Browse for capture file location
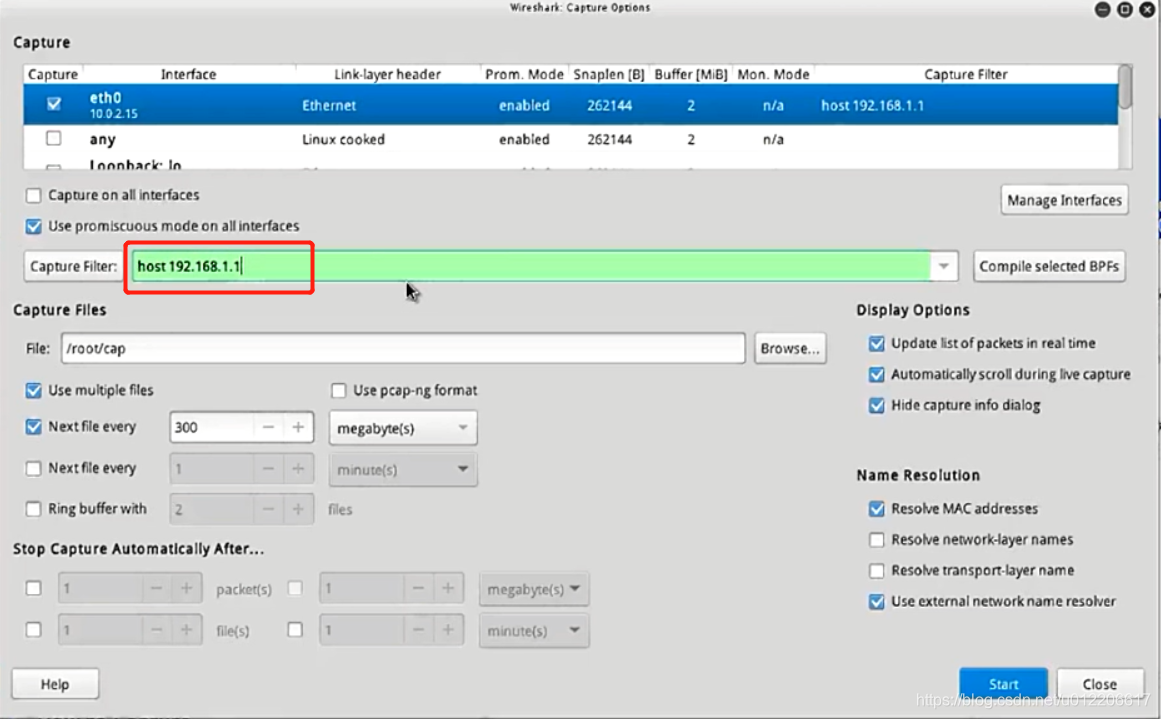Viewport: 1161px width, 719px height. pyautogui.click(x=790, y=348)
